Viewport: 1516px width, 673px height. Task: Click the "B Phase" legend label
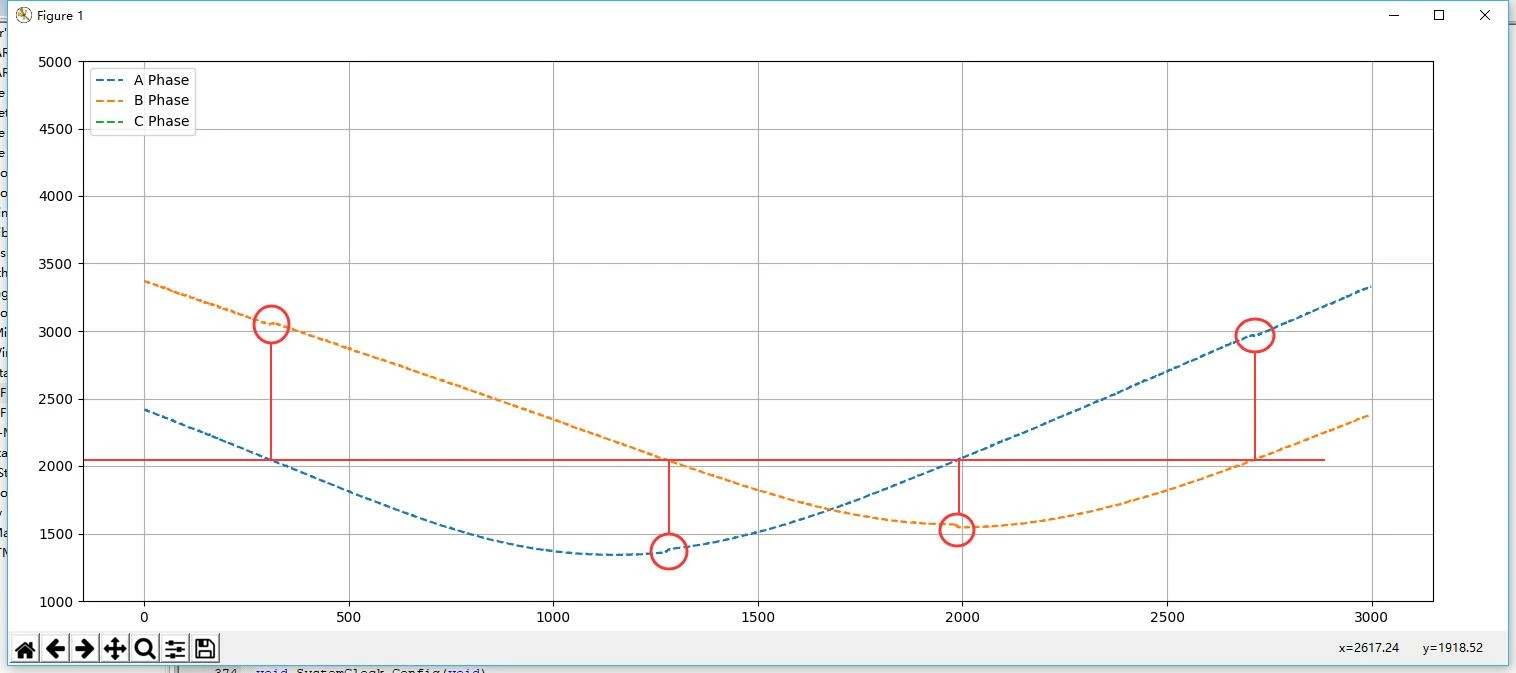pyautogui.click(x=161, y=100)
